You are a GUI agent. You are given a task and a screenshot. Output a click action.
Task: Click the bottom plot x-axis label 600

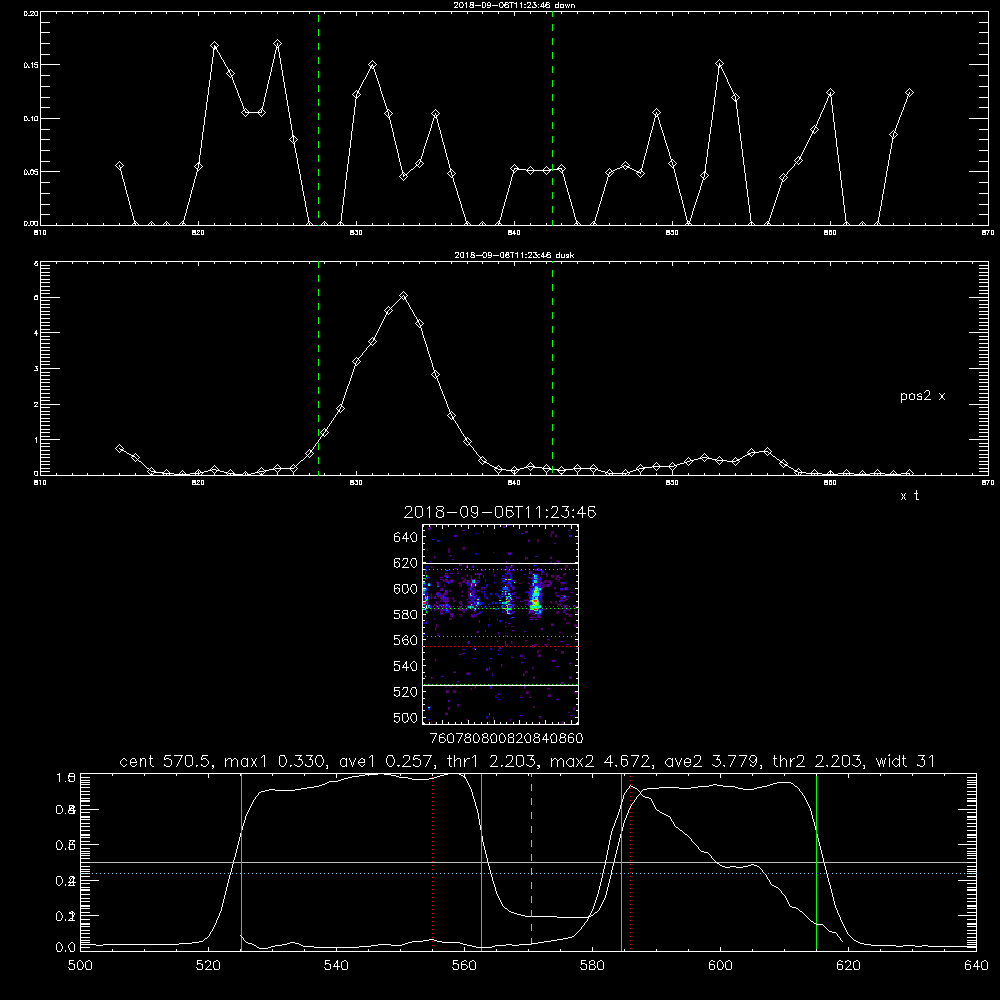720,966
